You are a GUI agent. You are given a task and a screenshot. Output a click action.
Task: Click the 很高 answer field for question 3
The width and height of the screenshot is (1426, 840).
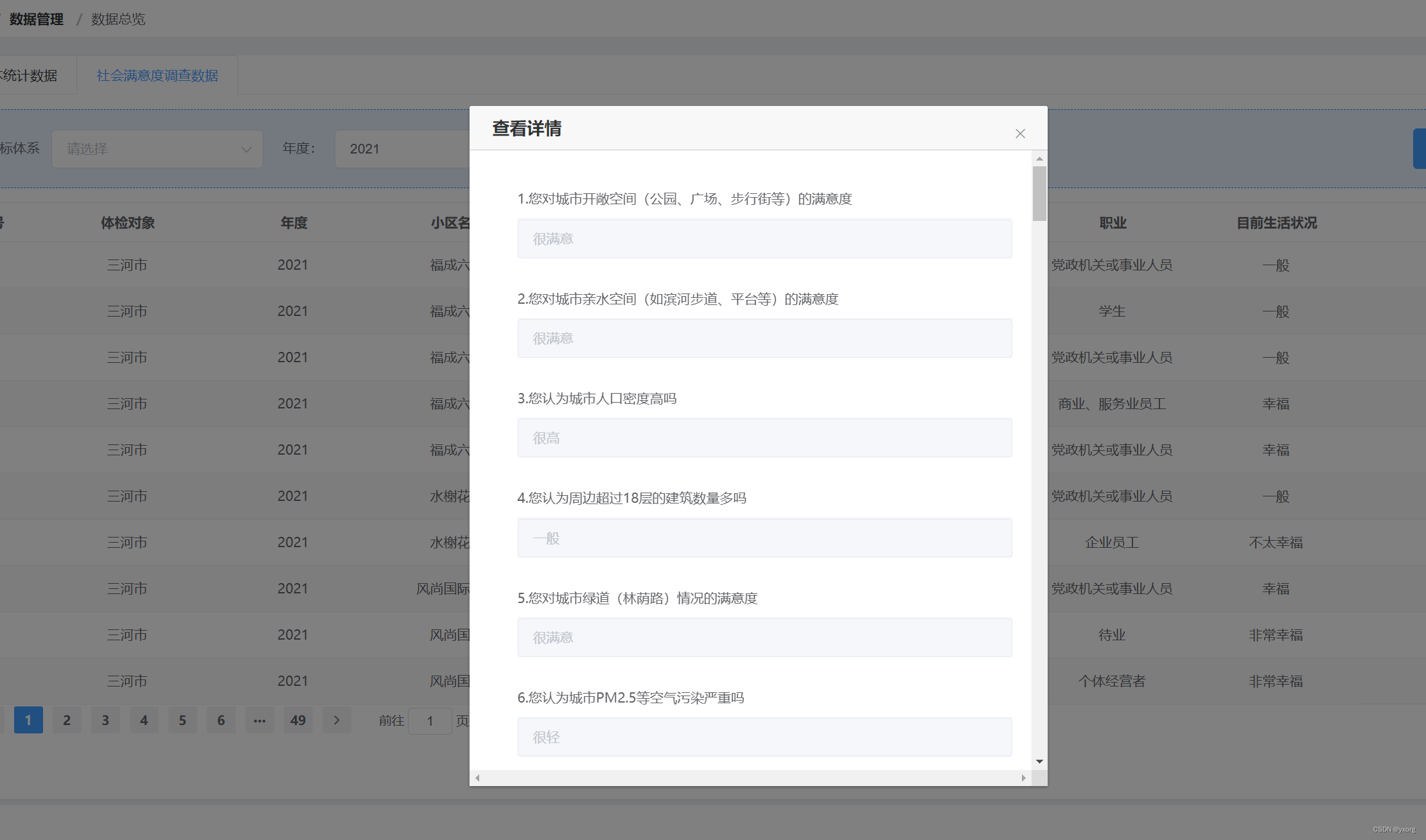pyautogui.click(x=764, y=438)
